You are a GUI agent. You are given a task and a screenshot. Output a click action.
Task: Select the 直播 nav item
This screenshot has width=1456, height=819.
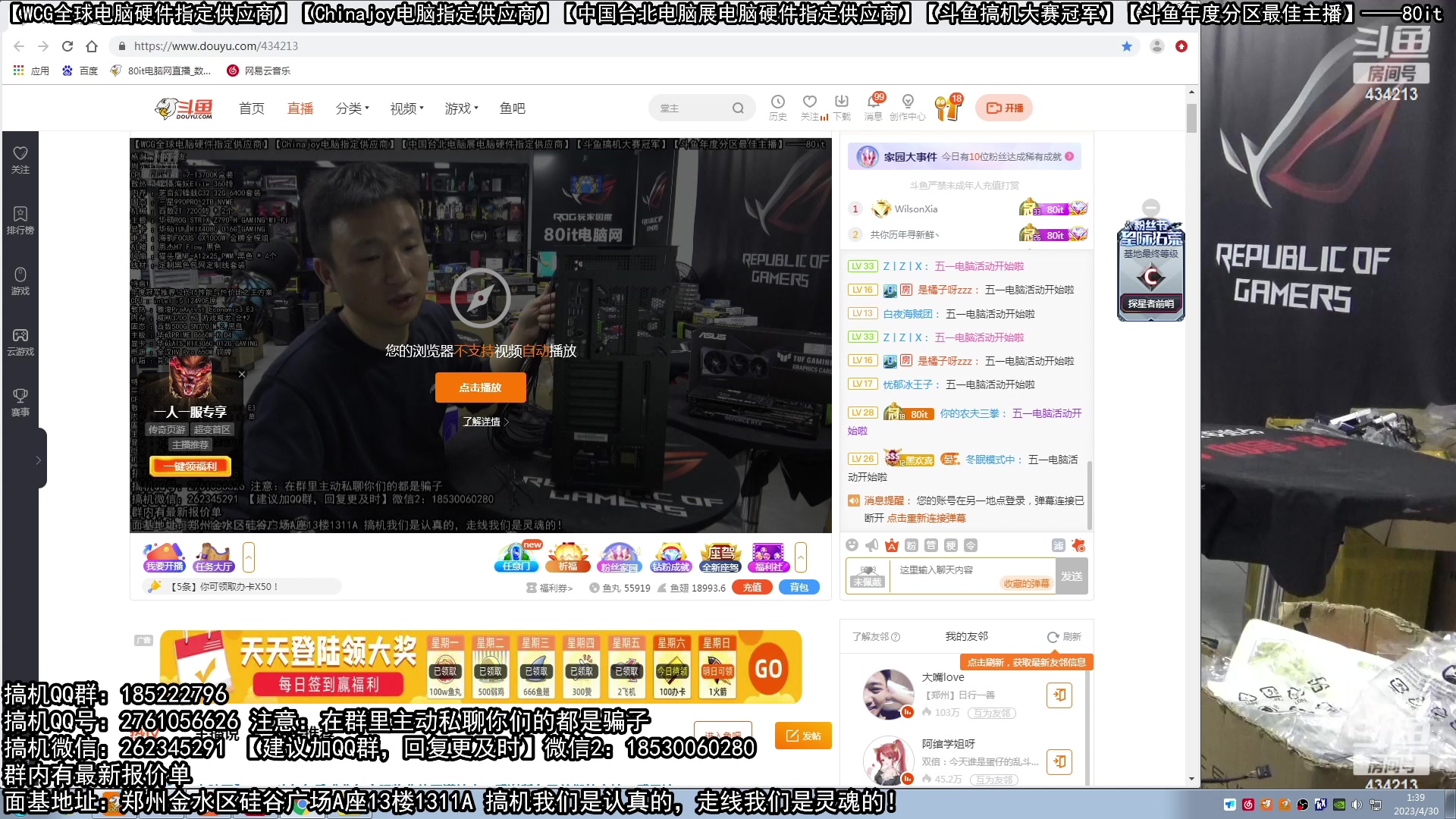(x=300, y=108)
